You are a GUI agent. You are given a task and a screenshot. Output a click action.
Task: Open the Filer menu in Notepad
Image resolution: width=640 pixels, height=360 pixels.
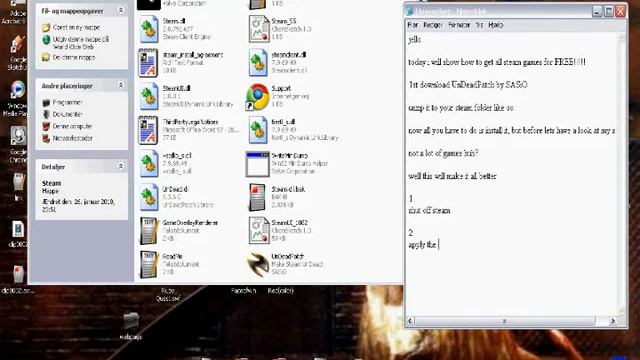[413, 25]
